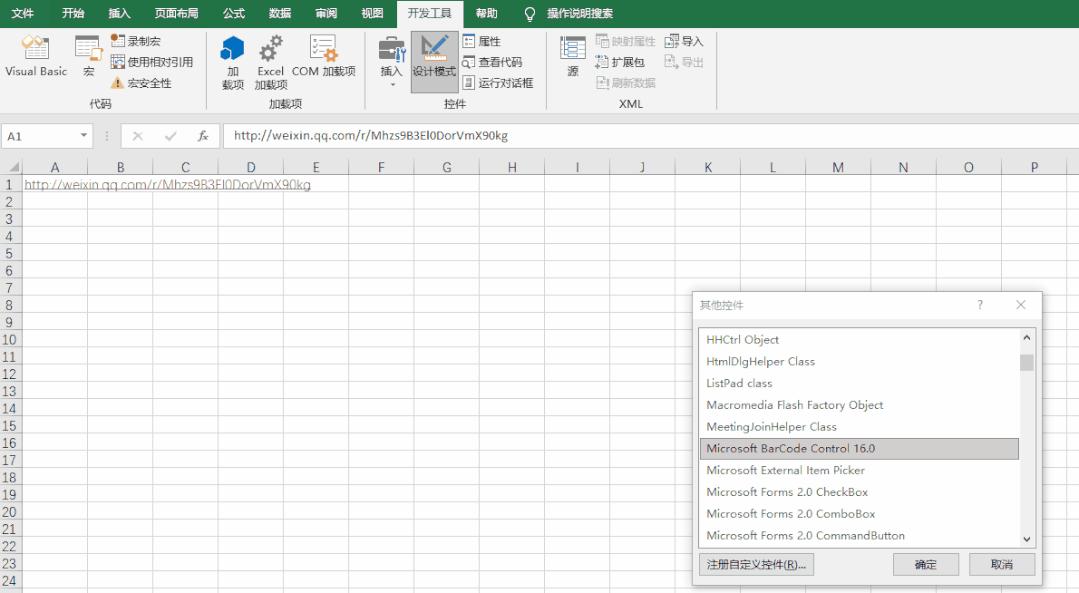Click the dialog help question mark

coord(980,305)
